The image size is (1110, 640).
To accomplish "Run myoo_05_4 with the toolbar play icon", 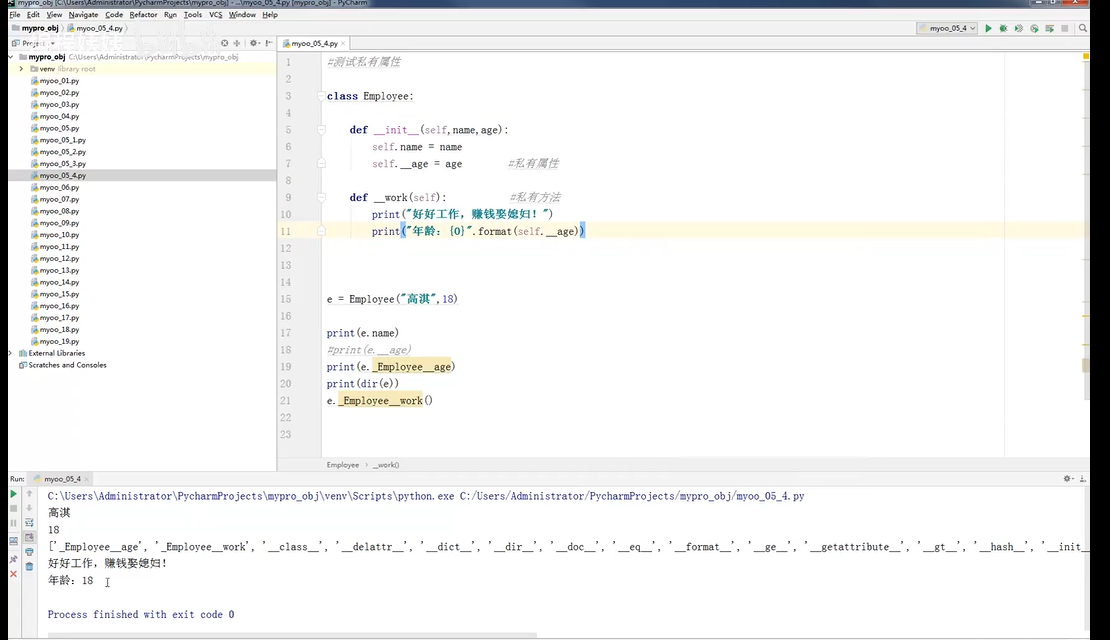I will pyautogui.click(x=988, y=28).
